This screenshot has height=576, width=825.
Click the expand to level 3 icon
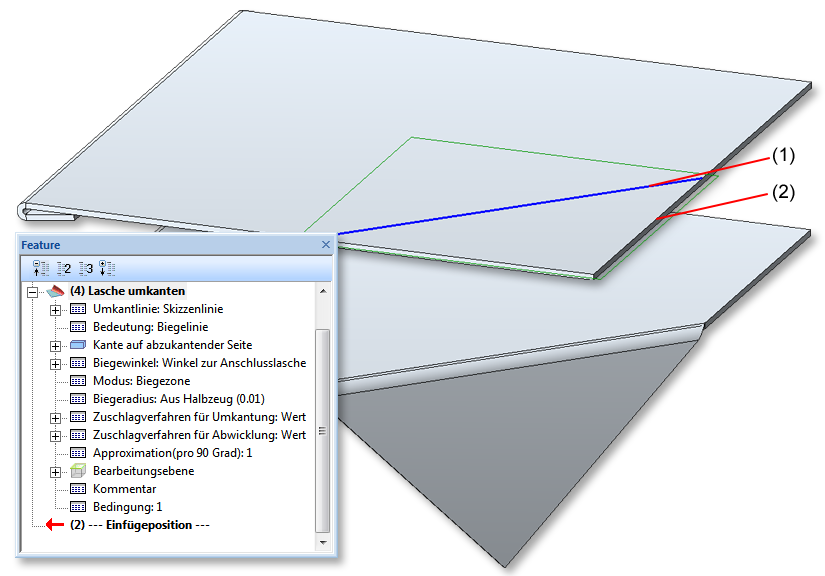[86, 268]
